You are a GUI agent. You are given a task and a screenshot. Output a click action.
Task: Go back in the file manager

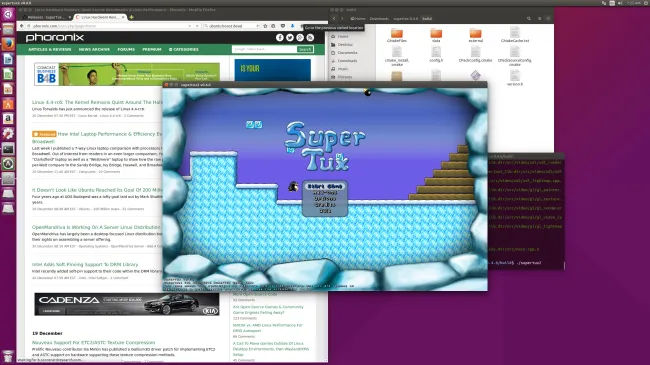(334, 19)
